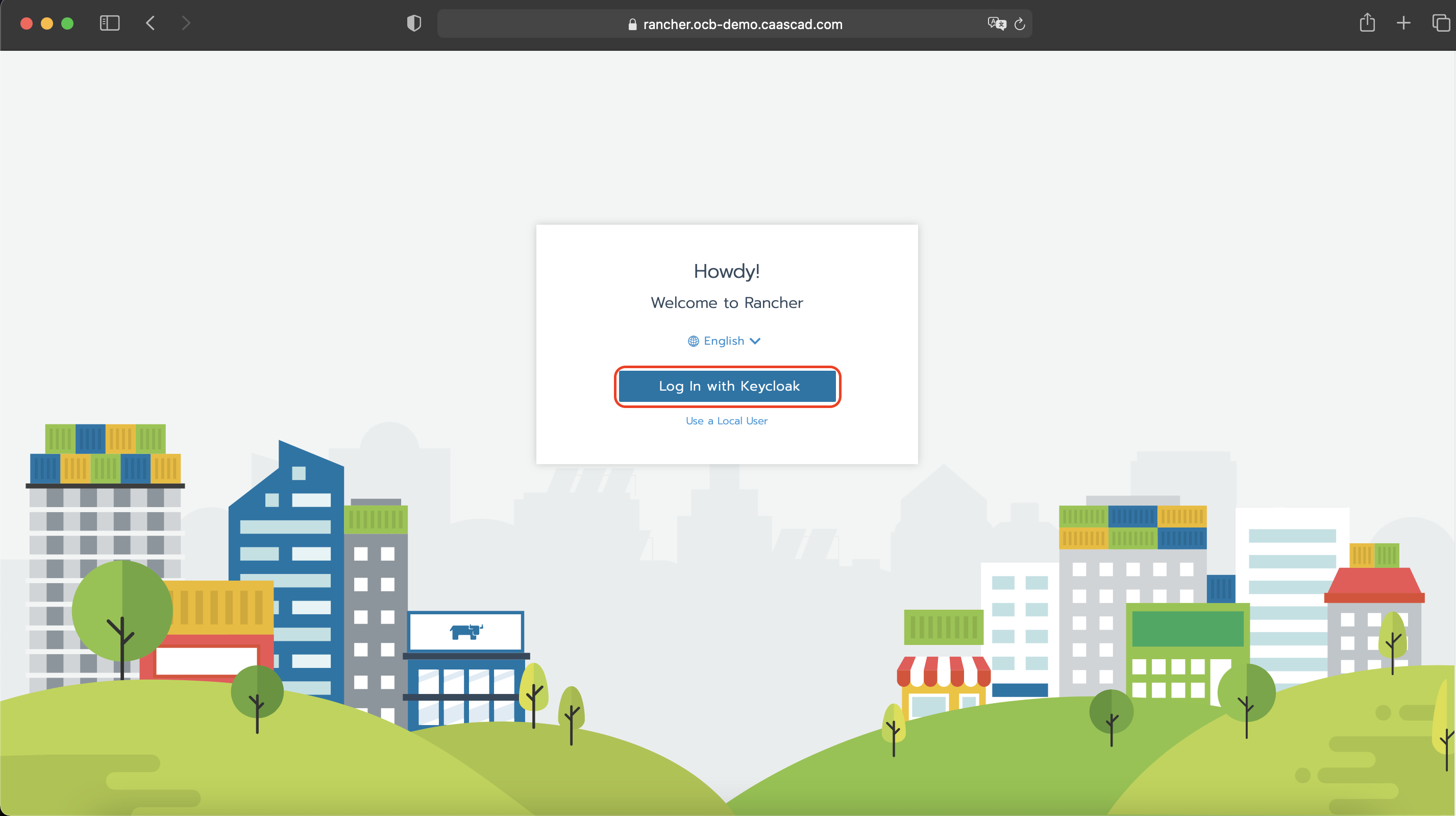Click the Log In with Keycloak button
1456x816 pixels.
coord(727,386)
